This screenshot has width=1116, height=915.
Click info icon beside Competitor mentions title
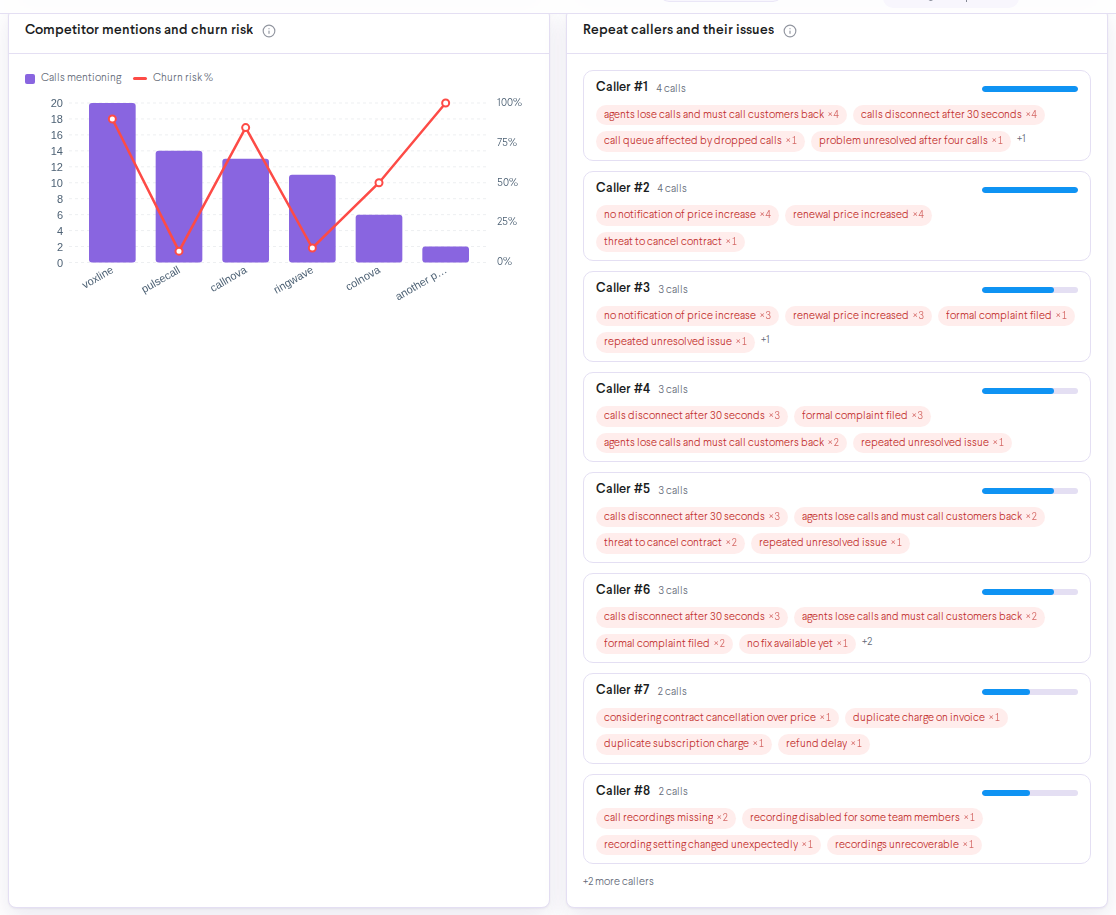click(269, 31)
